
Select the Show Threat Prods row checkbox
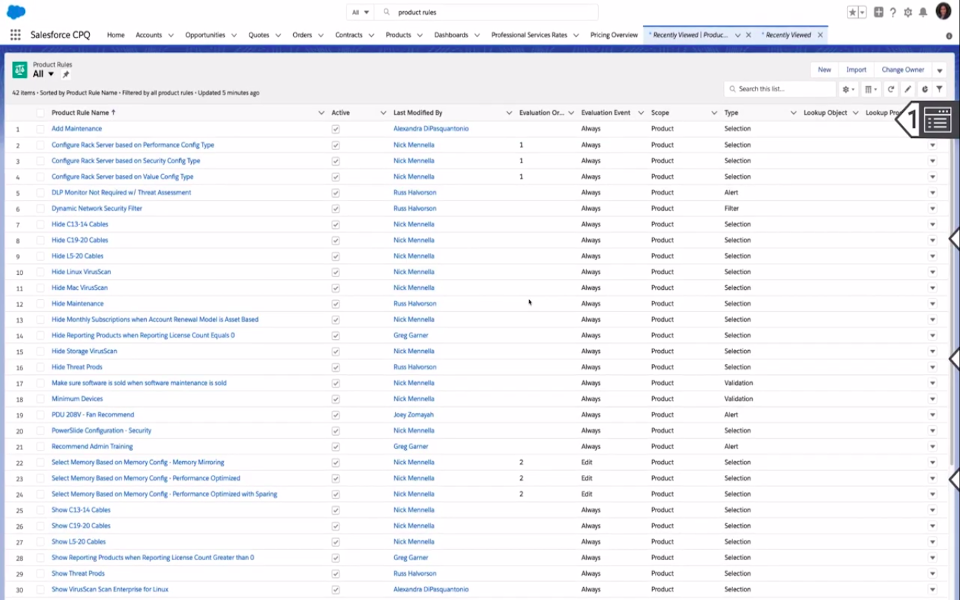pos(40,574)
